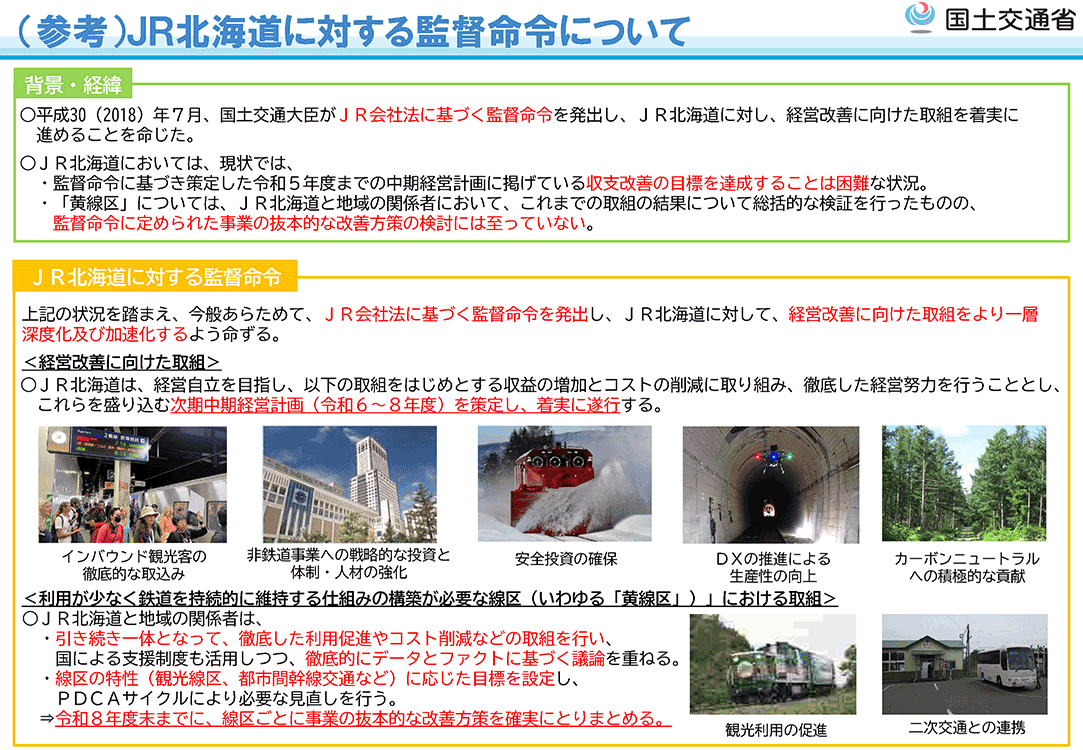Click the underlined 黄線区 における取組 heading
This screenshot has height=750, width=1083.
[430, 598]
